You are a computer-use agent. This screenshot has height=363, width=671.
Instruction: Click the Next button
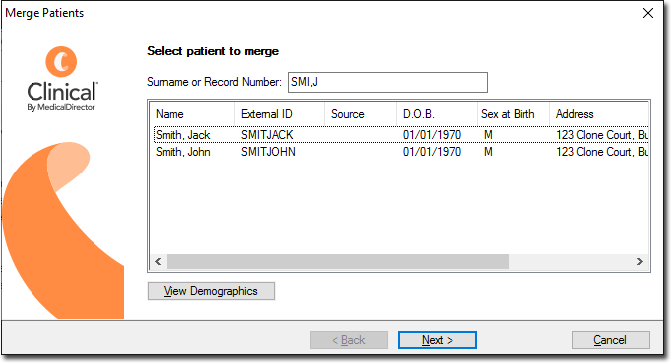437,340
